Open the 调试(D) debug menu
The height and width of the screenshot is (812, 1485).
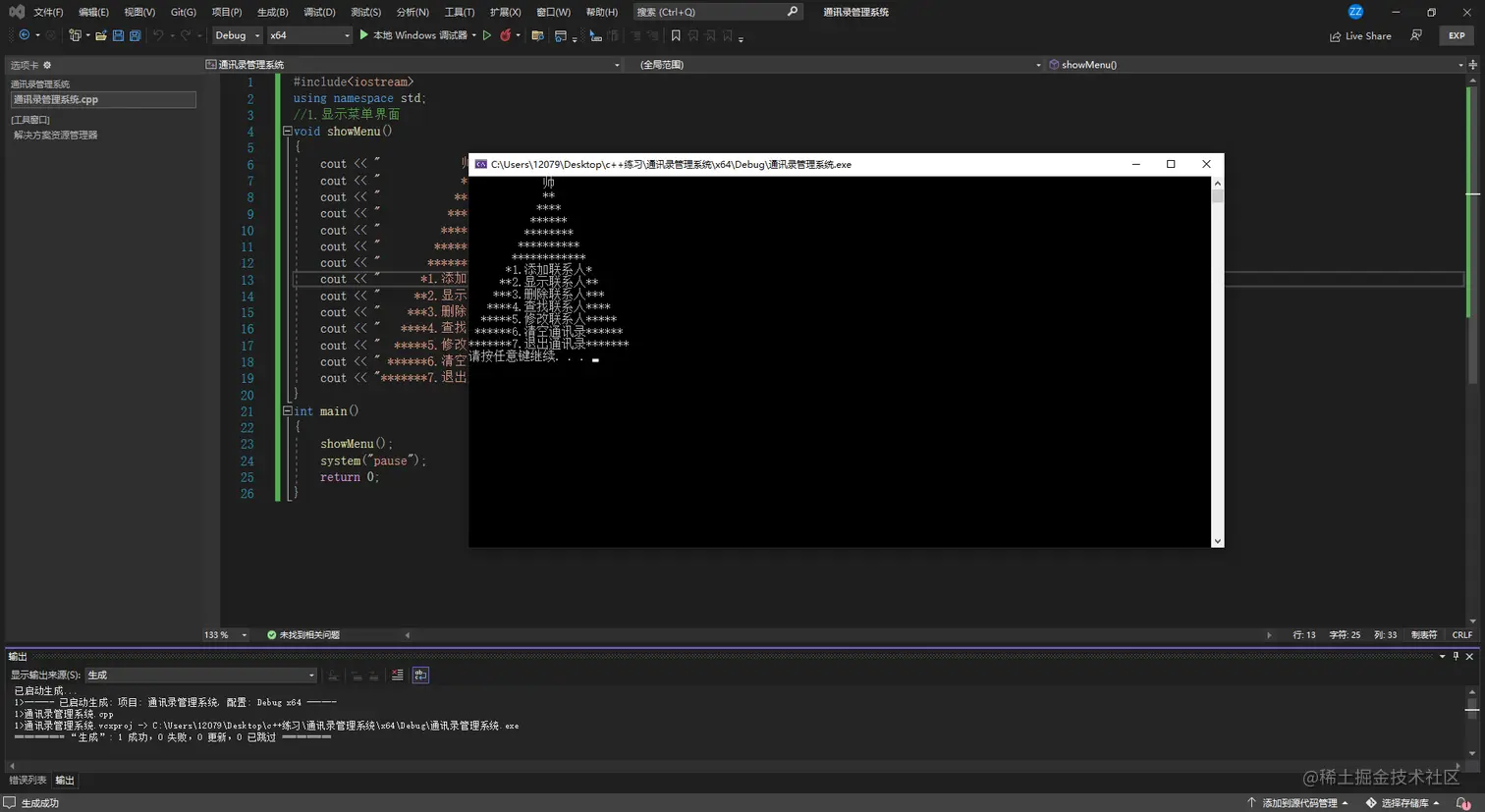(319, 12)
